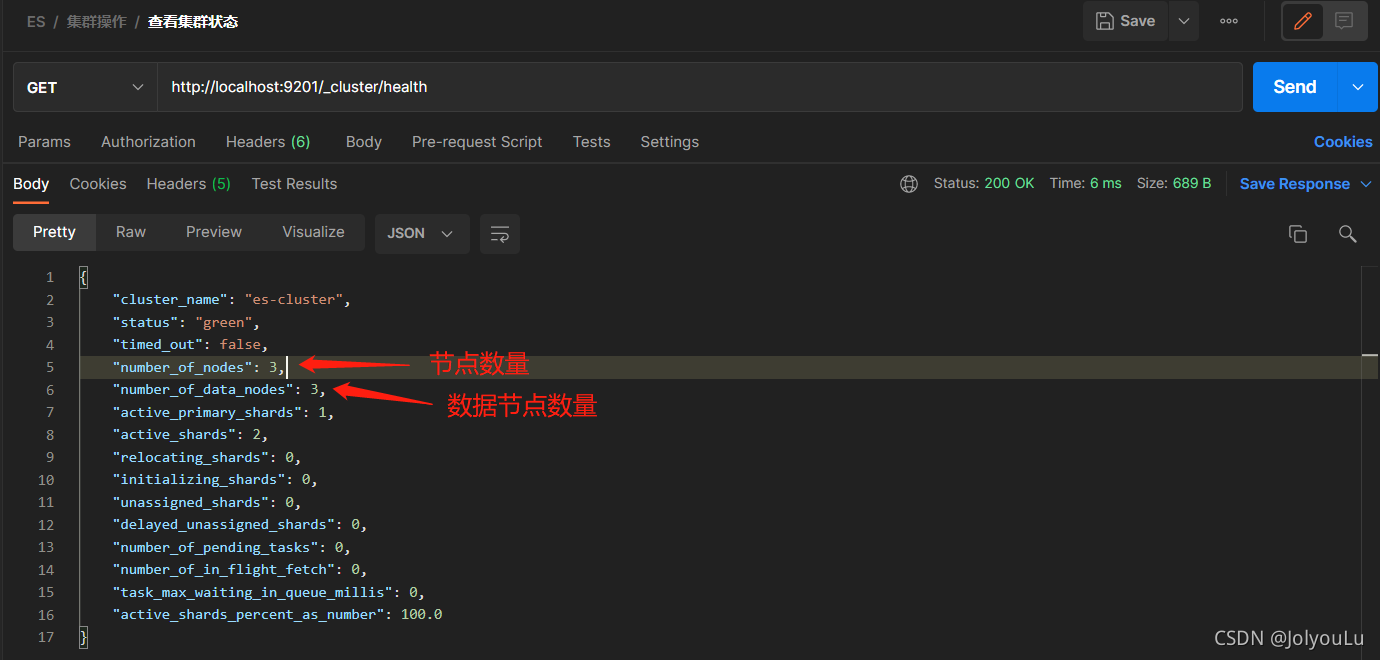Select the response Headers (5) tab
1380x660 pixels.
click(x=188, y=184)
